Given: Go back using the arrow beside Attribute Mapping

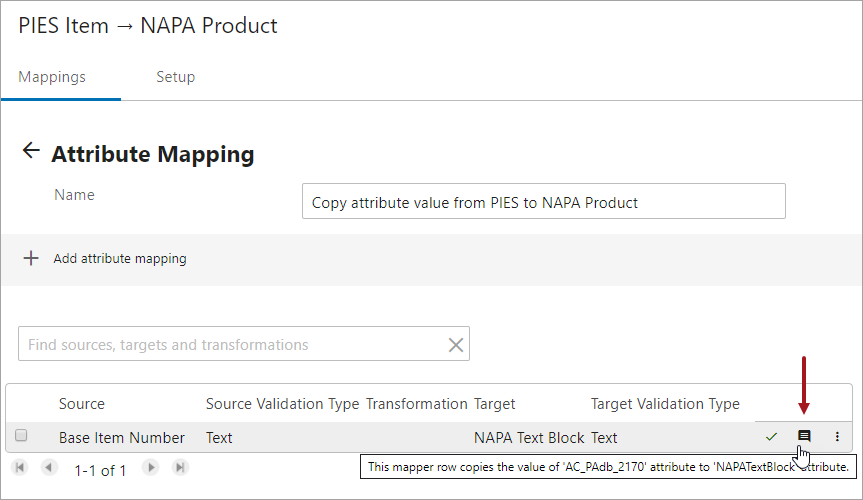Looking at the screenshot, I should point(31,150).
